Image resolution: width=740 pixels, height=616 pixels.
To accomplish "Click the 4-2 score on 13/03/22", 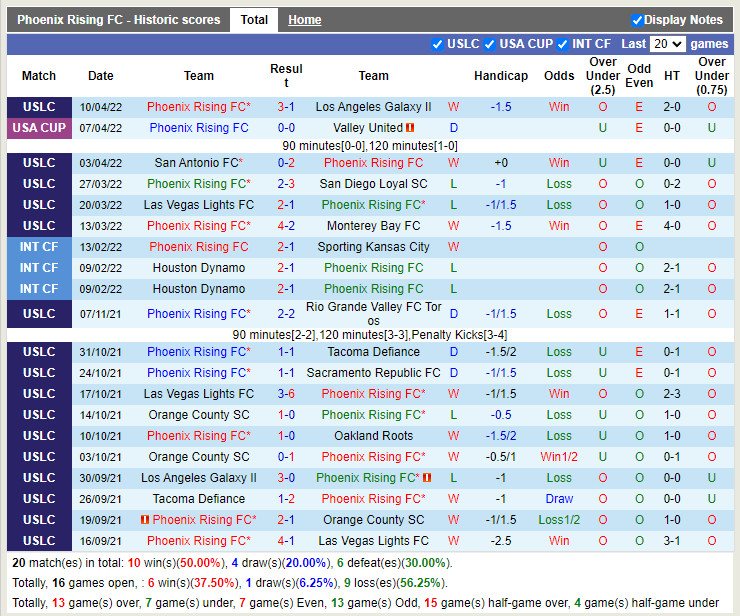I will click(x=286, y=226).
